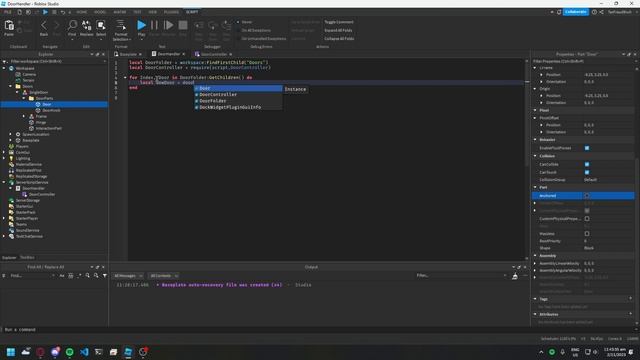
Task: Expand the StarterPlayer node
Action: (4, 218)
